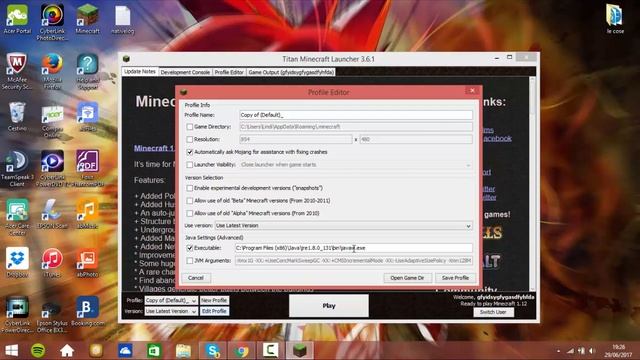Open the abPhoto desktop icon
The image size is (640, 360).
87,262
